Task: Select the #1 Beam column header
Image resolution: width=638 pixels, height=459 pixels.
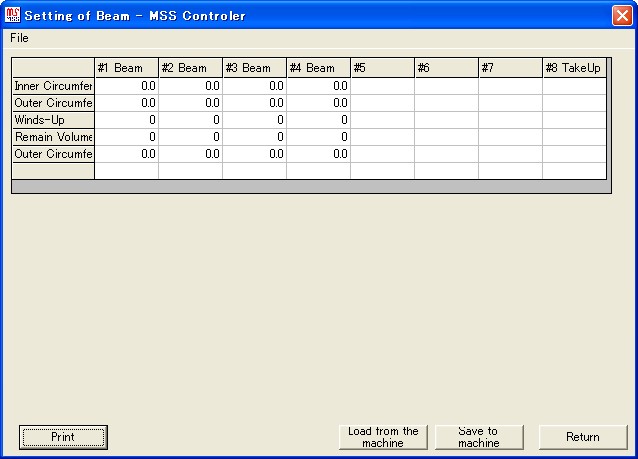Action: (126, 68)
